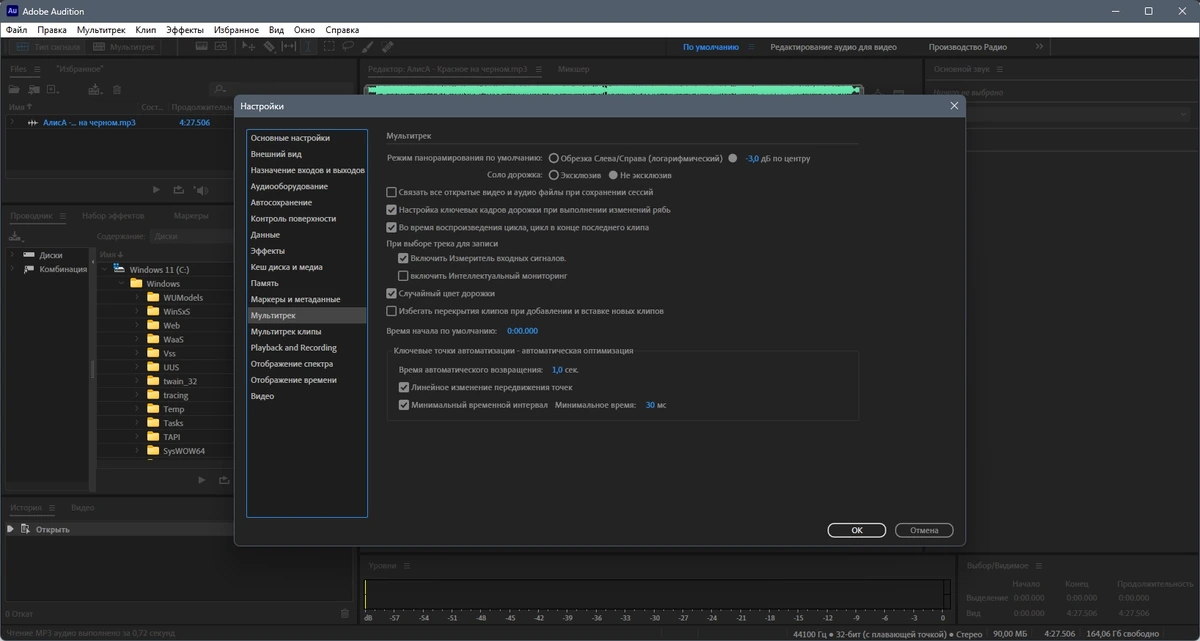Show more workspaces via the double-arrow
Viewport: 1200px width, 641px height.
[x=1039, y=47]
